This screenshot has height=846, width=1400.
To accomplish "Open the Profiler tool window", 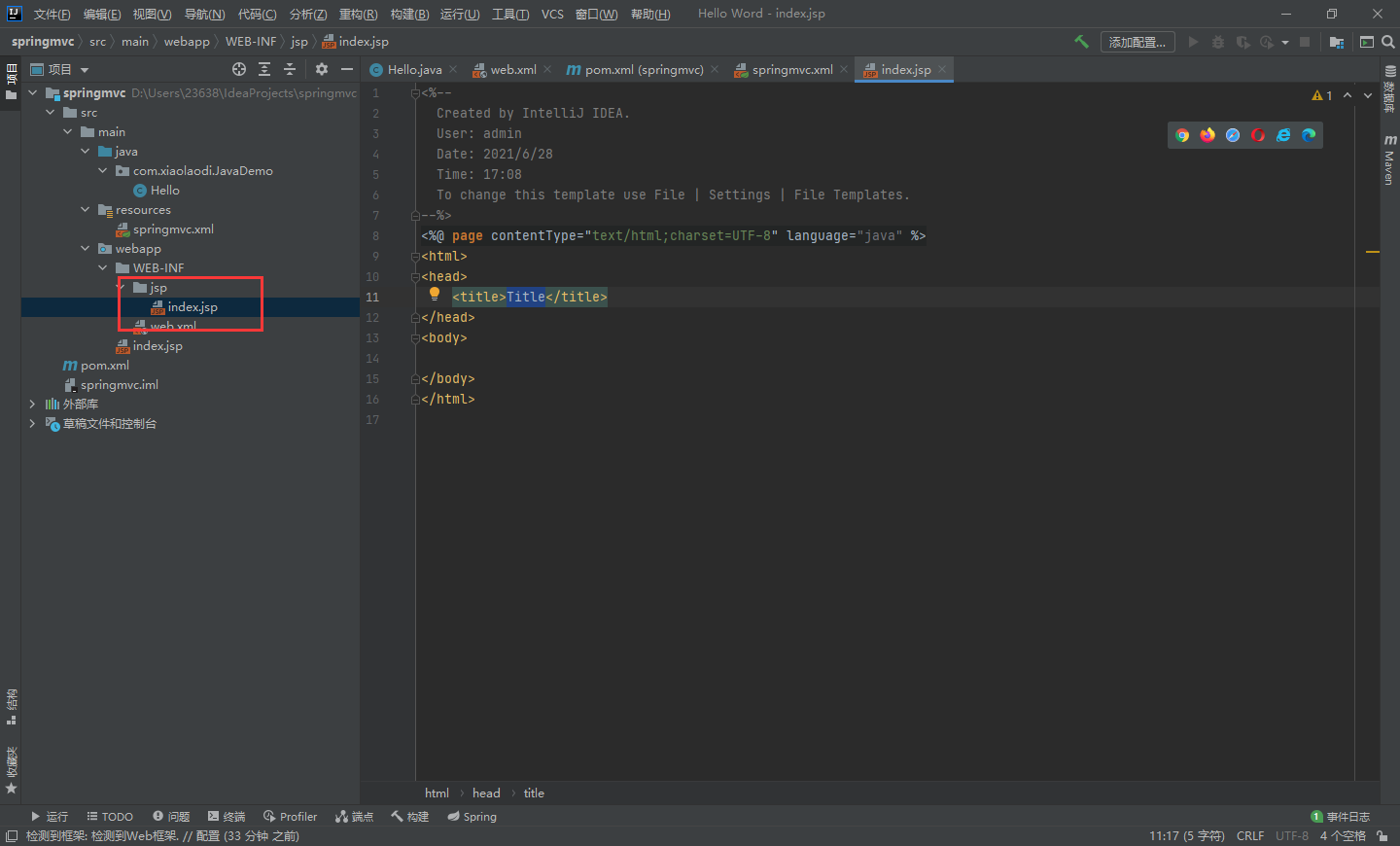I will [x=290, y=817].
